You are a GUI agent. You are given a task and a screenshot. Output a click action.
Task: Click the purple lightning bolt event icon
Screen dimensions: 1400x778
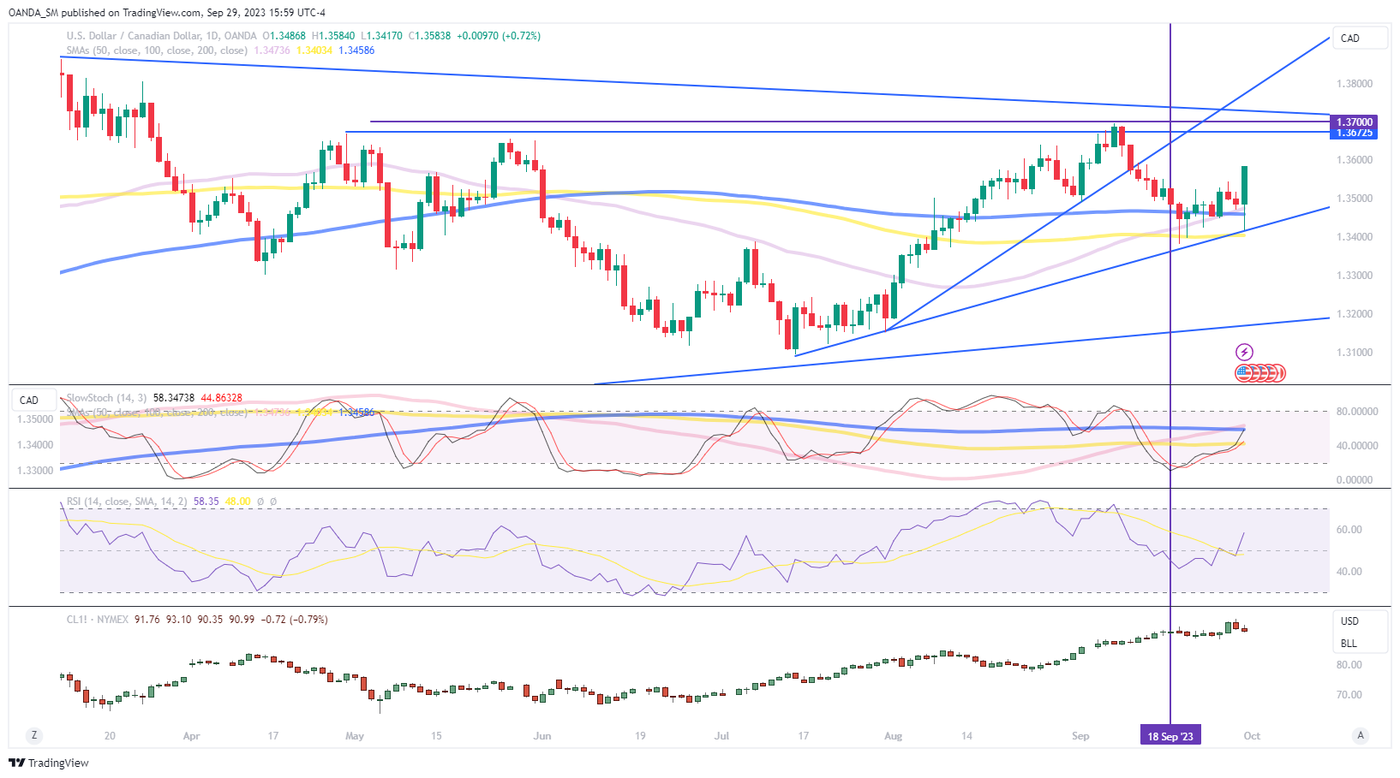coord(1245,352)
